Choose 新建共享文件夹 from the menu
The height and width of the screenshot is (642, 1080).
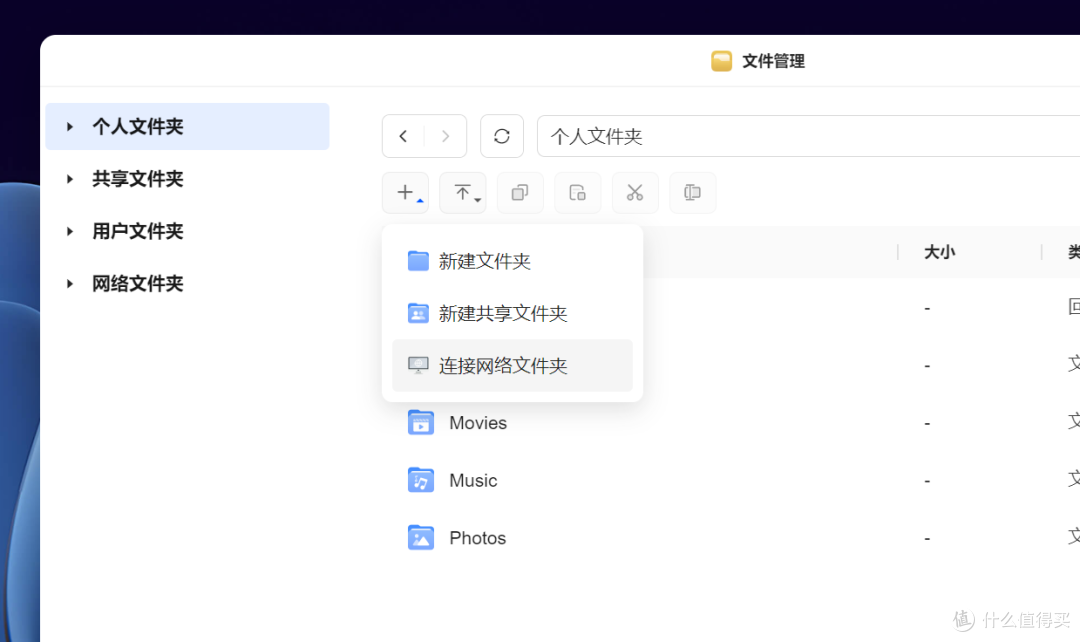(x=512, y=313)
